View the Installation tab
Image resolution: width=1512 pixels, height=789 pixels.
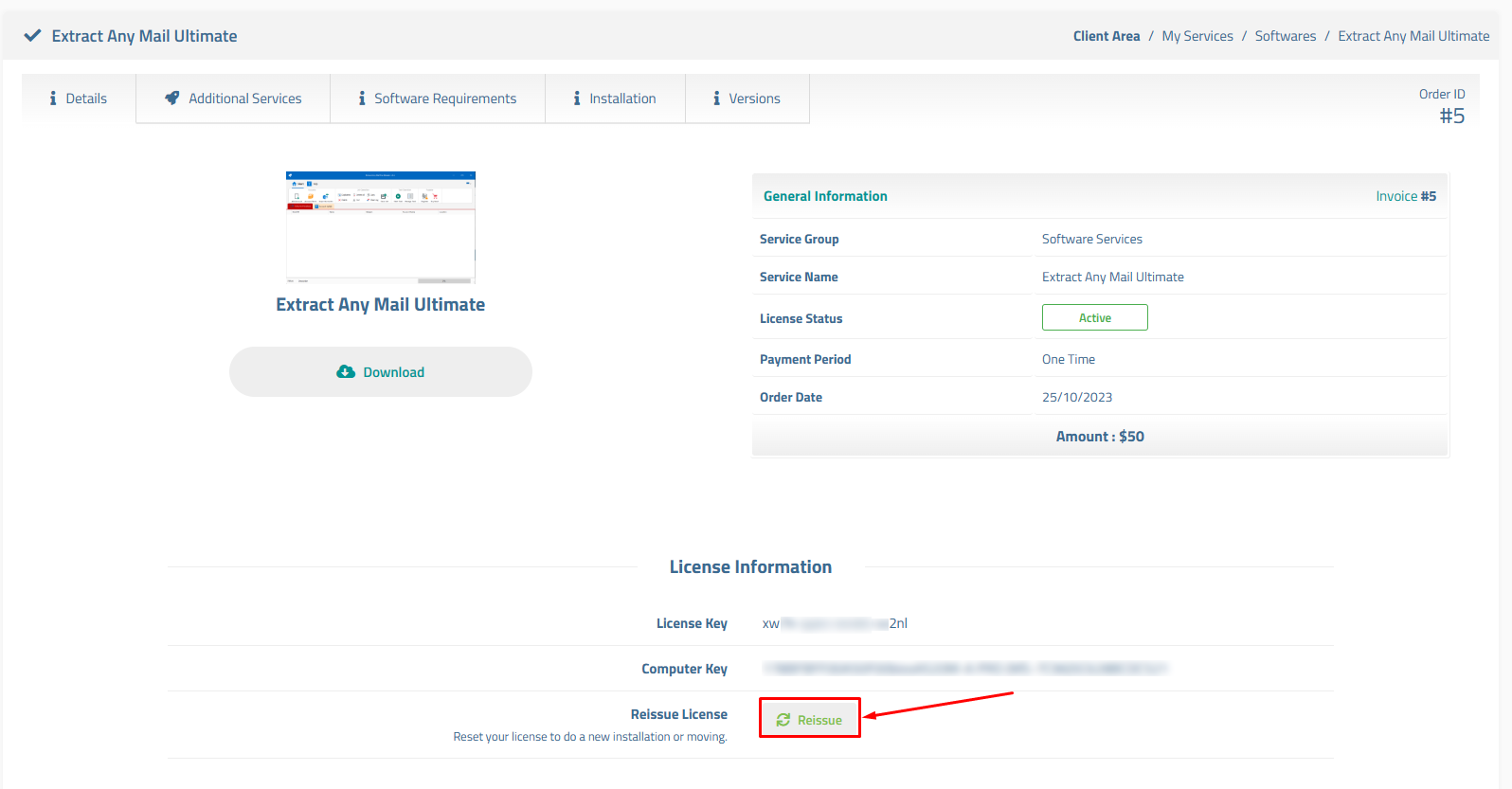[615, 99]
